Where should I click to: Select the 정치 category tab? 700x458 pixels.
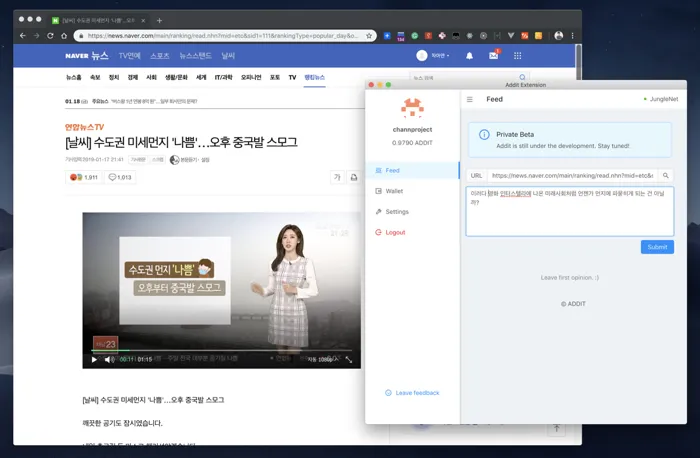pyautogui.click(x=114, y=77)
